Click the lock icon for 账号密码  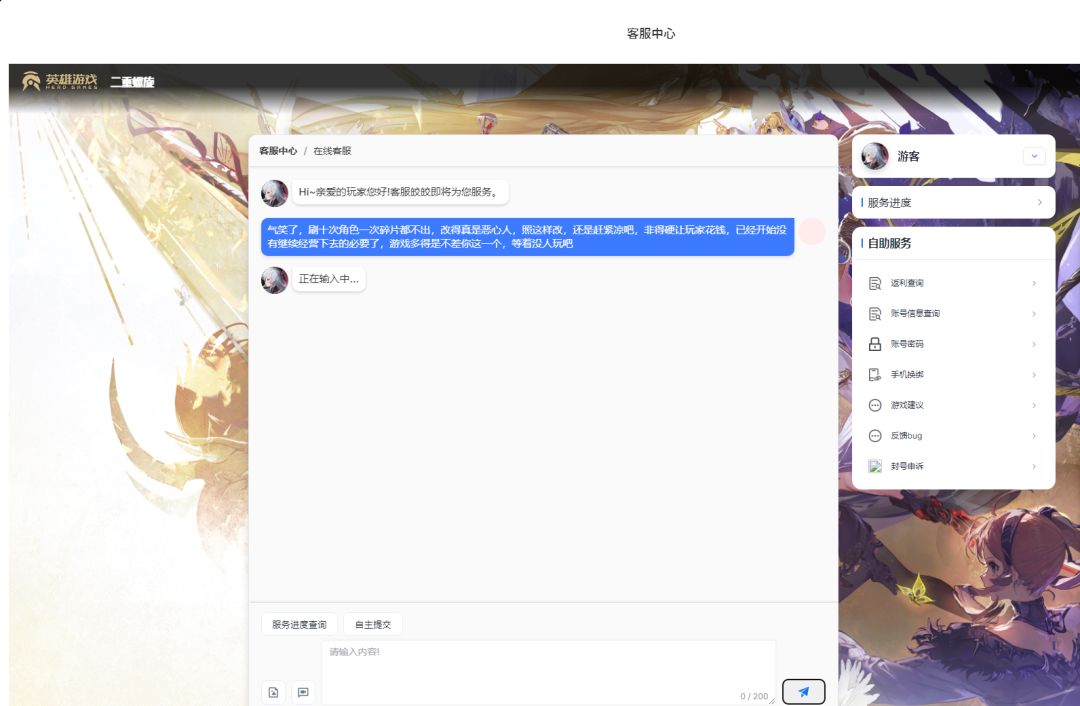[875, 344]
